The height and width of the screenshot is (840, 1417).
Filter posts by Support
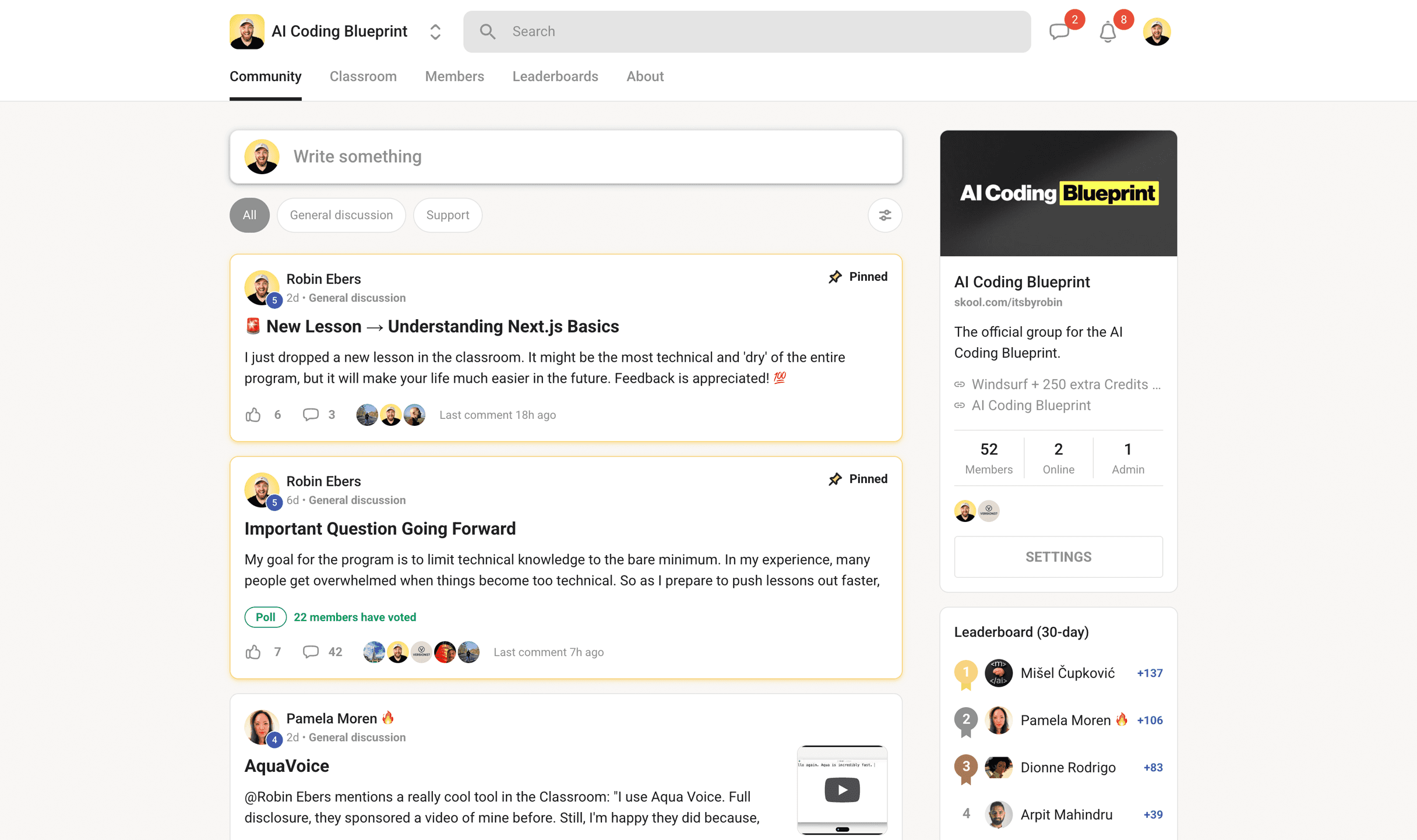tap(447, 215)
